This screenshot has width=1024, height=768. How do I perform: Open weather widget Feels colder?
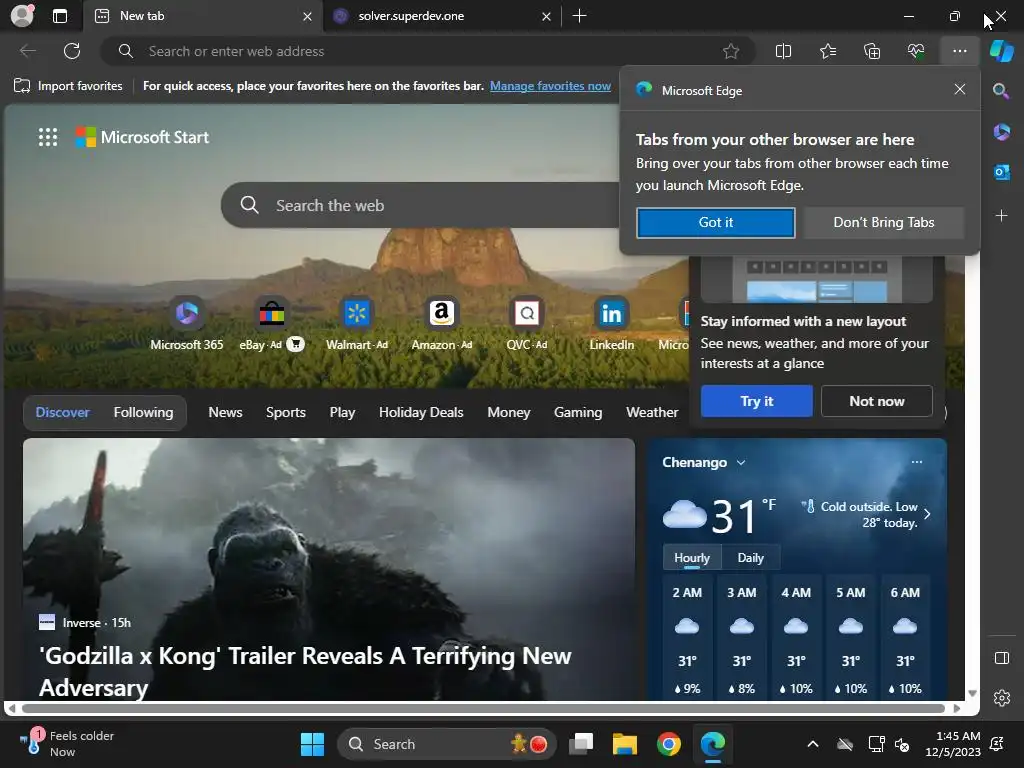[x=67, y=744]
